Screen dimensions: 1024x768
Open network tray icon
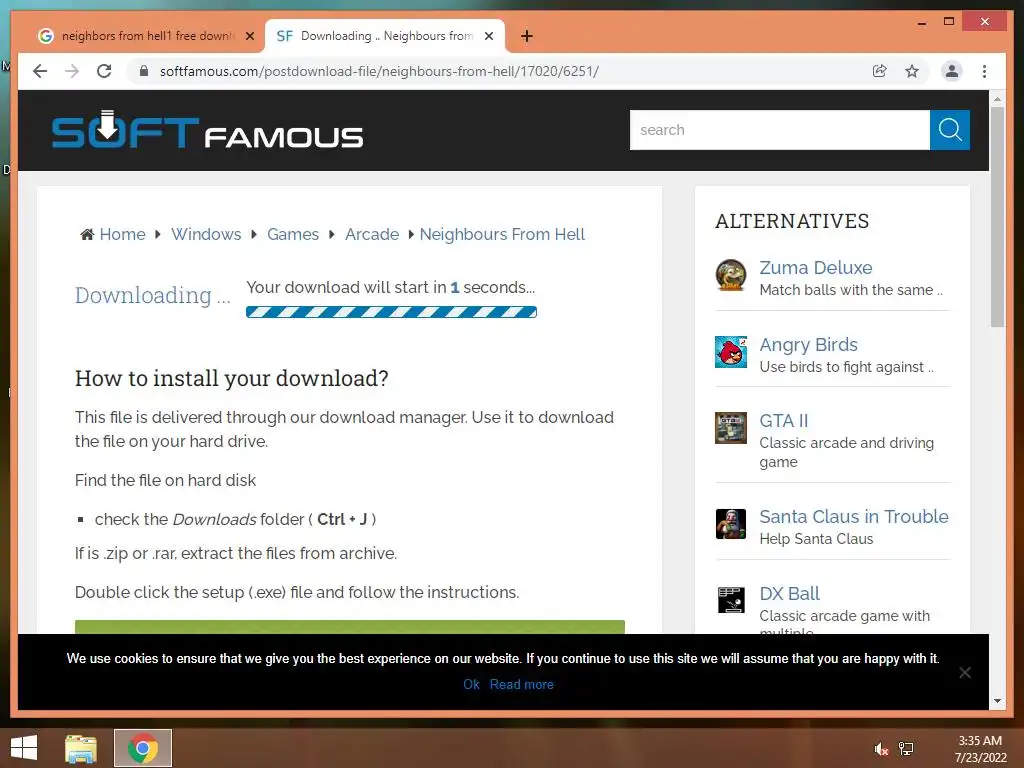pos(906,749)
